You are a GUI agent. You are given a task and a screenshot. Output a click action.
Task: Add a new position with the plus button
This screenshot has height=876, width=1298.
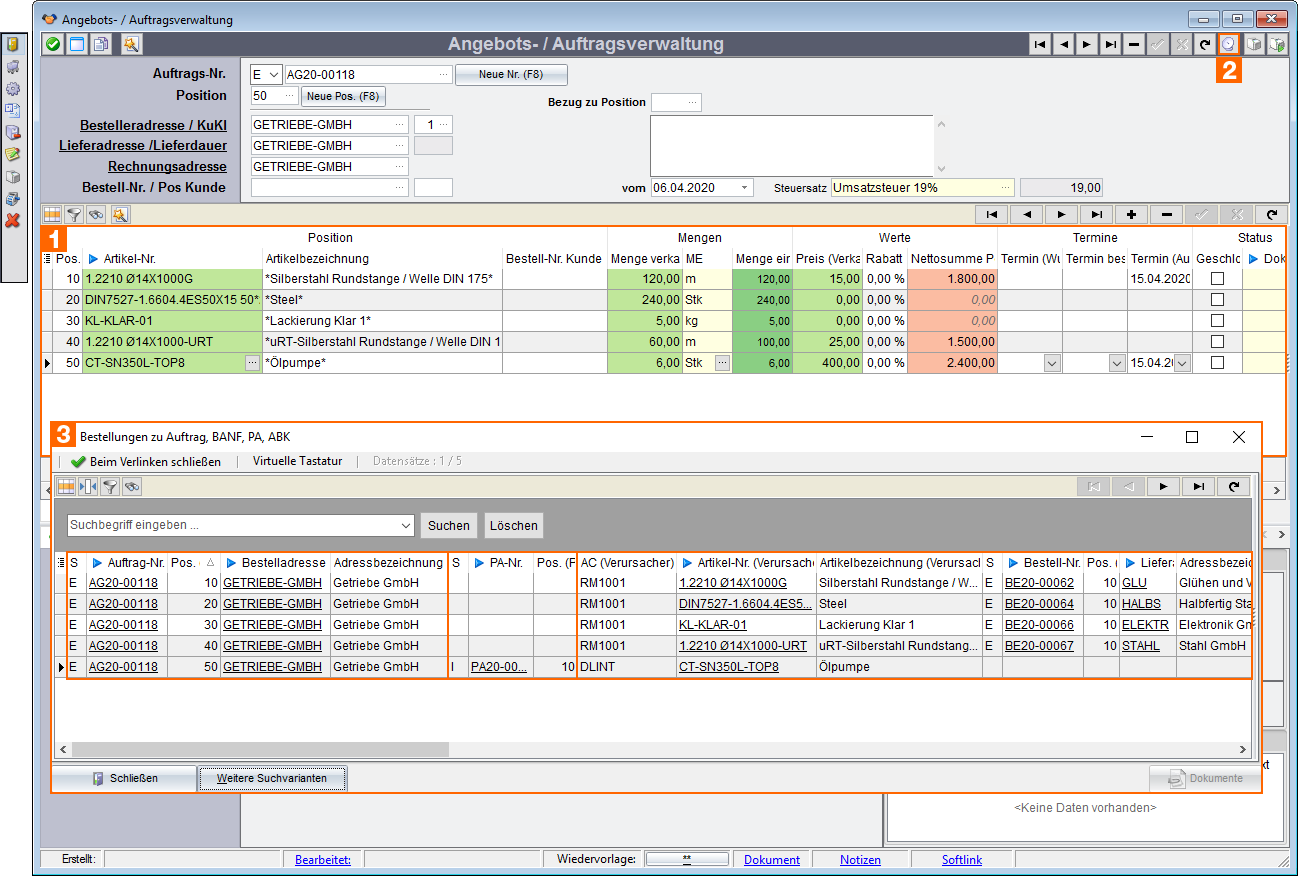click(1131, 214)
